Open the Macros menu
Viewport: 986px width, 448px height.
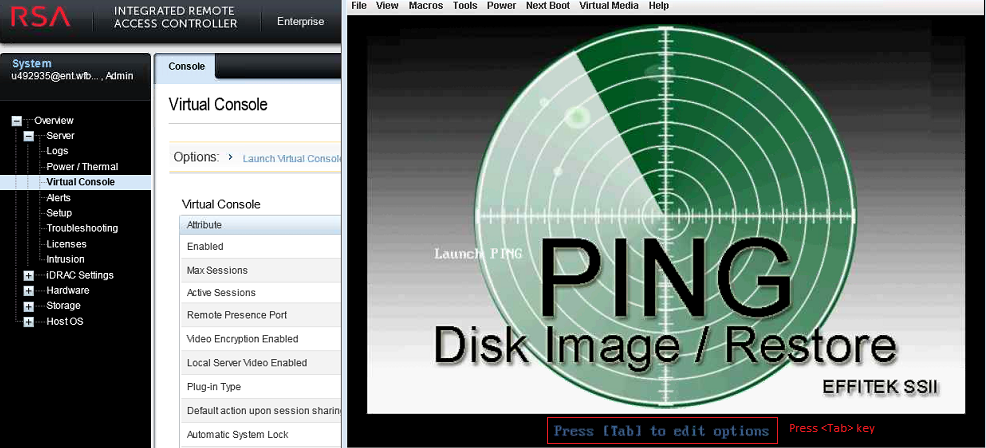426,6
